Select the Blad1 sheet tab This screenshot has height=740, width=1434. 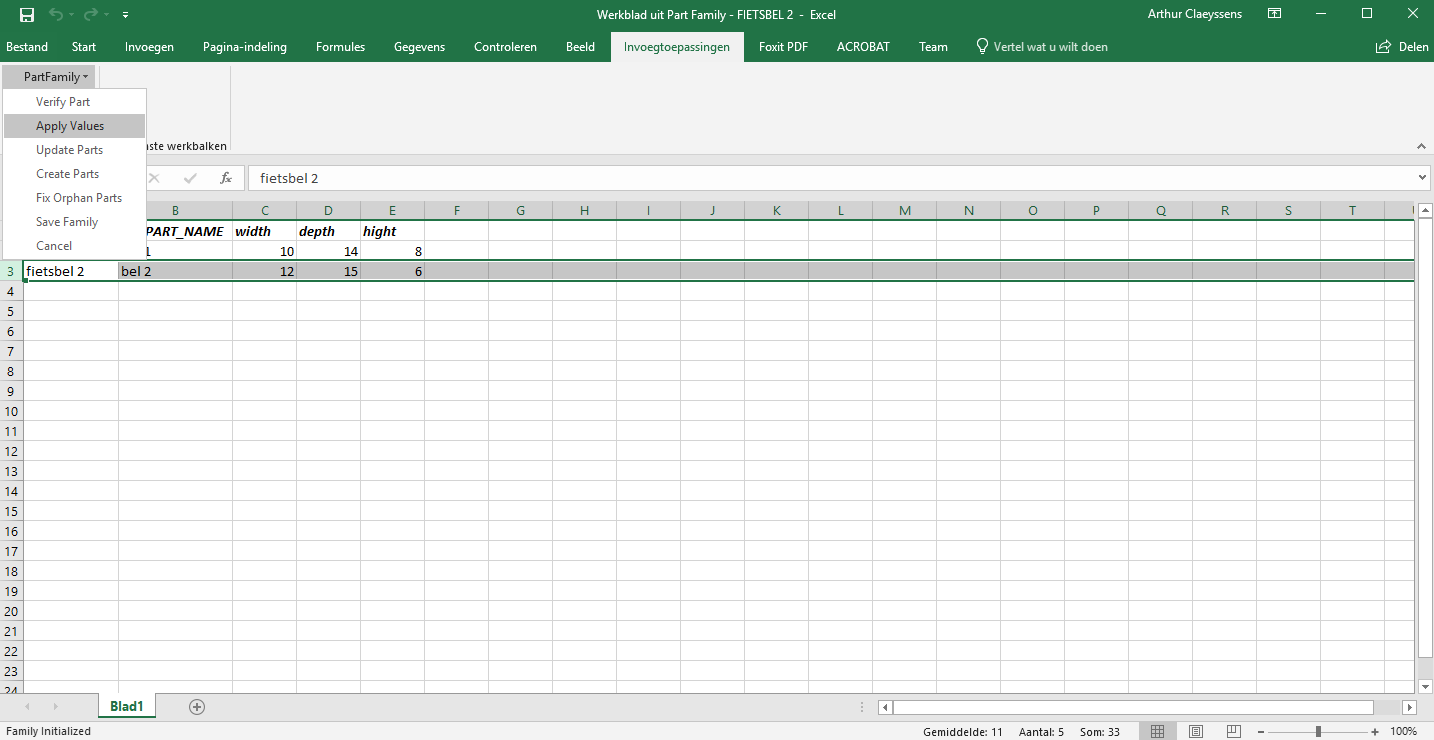[127, 706]
